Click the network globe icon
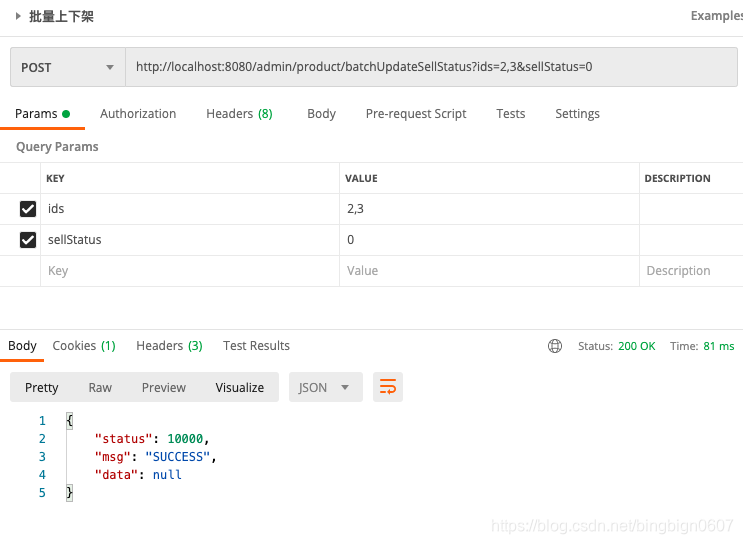743x544 pixels. pos(555,346)
